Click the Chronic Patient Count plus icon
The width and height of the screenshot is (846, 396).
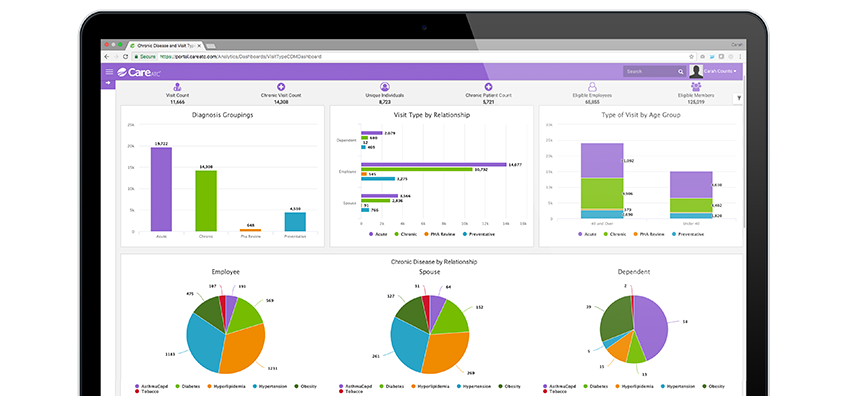[x=488, y=87]
